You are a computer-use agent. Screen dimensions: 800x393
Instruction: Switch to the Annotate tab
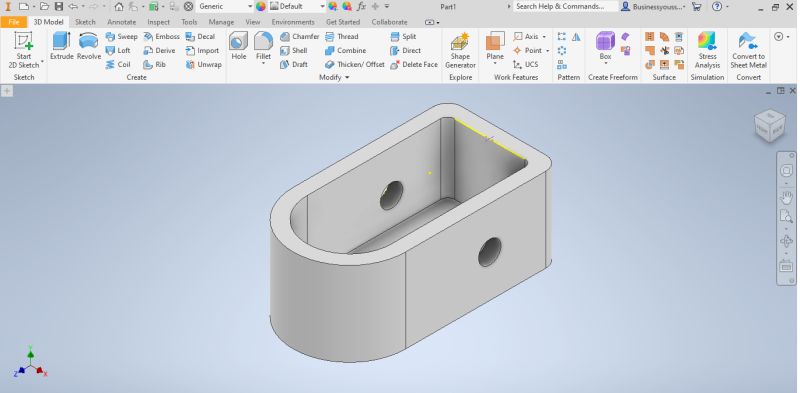(x=121, y=22)
